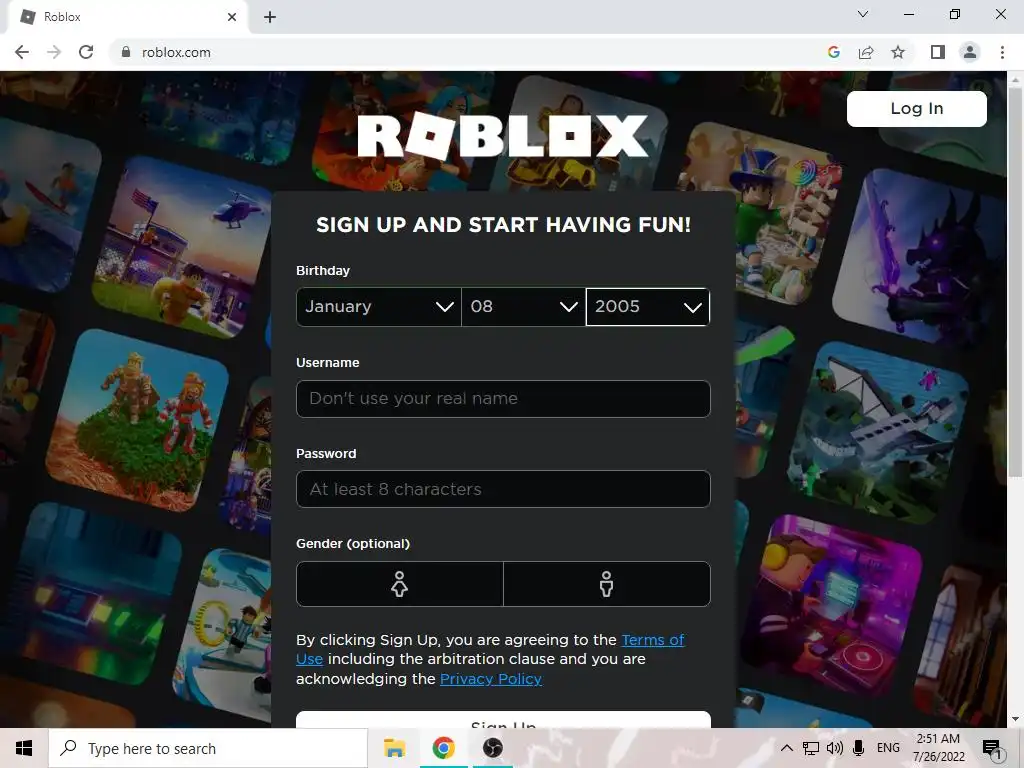
Task: Open the Chrome profile avatar
Action: [970, 52]
